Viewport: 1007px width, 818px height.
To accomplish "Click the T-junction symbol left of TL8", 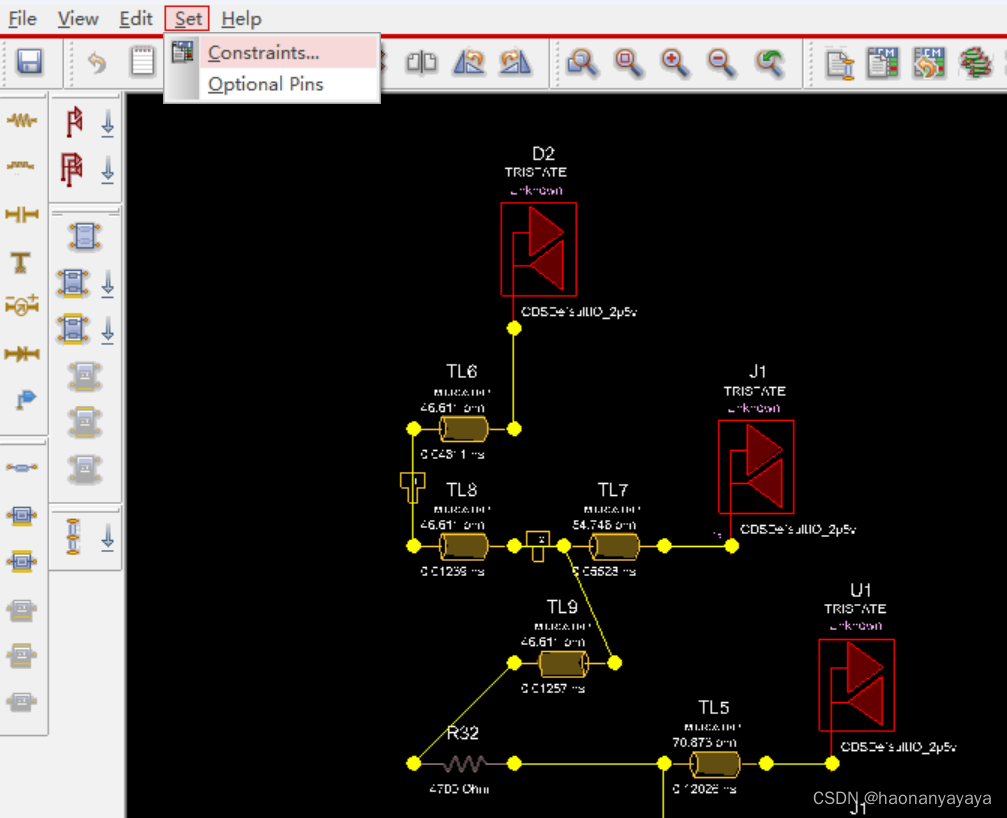I will click(412, 487).
